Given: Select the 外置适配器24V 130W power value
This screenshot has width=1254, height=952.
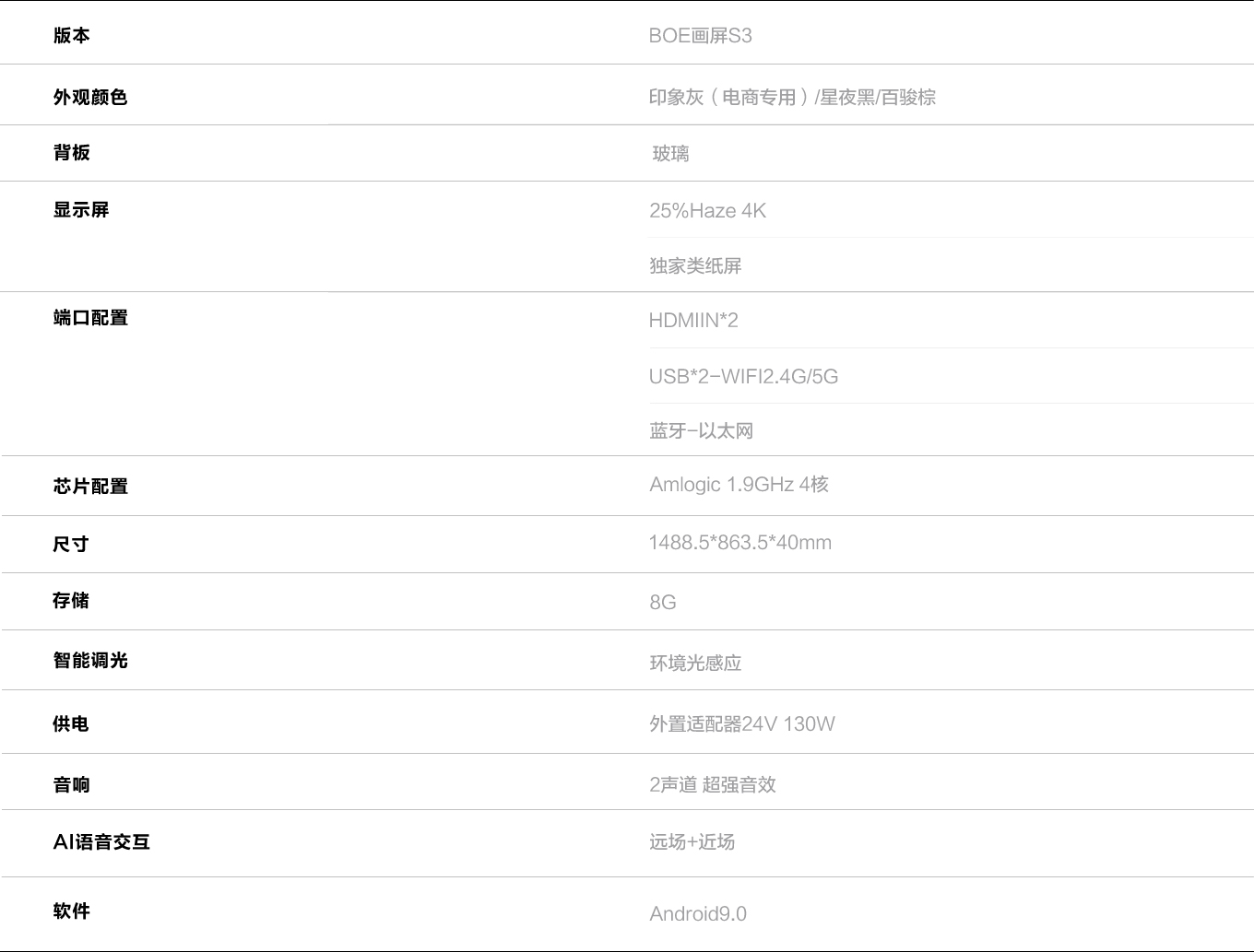Looking at the screenshot, I should pos(741,724).
